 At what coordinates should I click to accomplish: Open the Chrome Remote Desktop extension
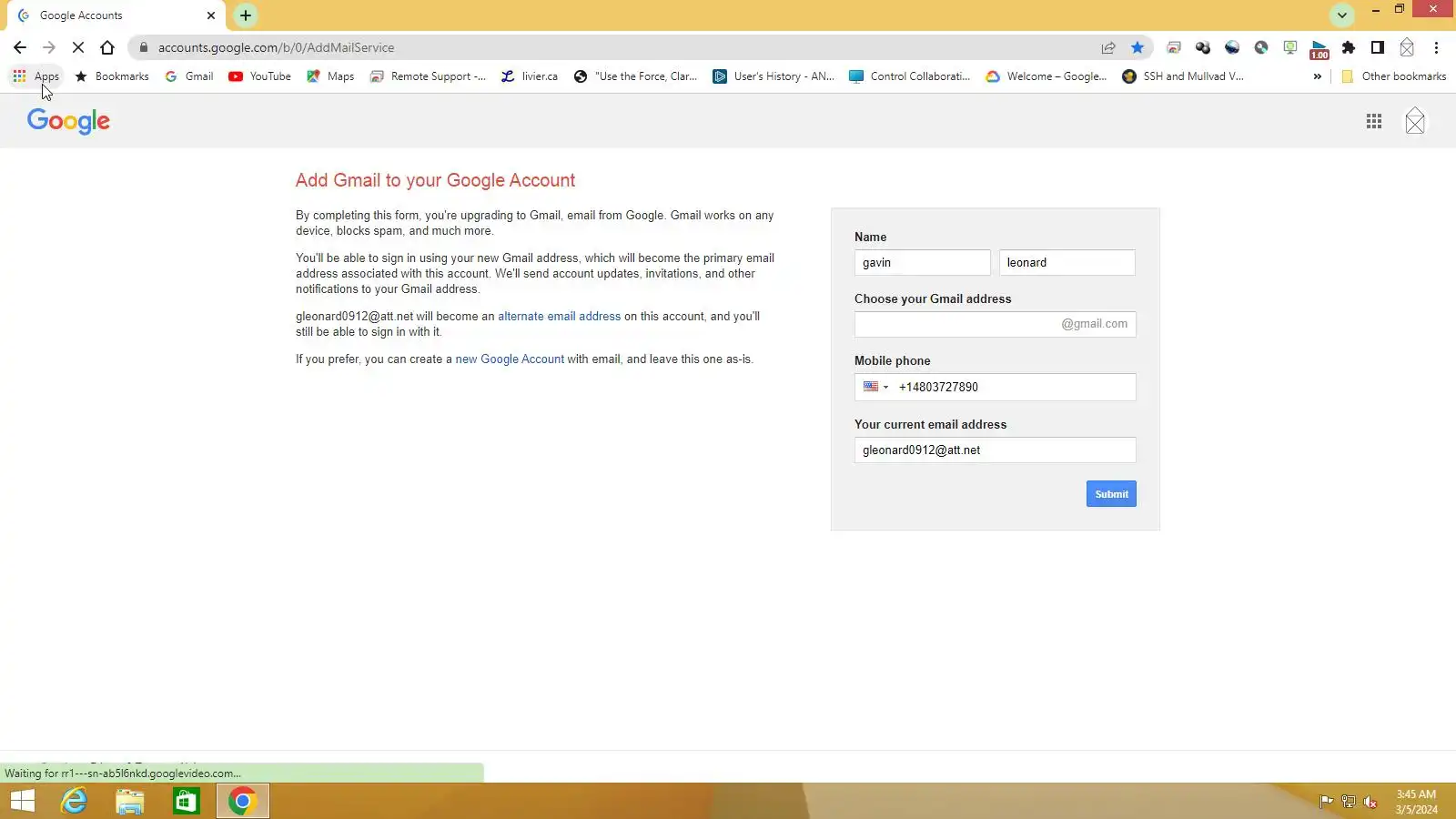pyautogui.click(x=1174, y=47)
